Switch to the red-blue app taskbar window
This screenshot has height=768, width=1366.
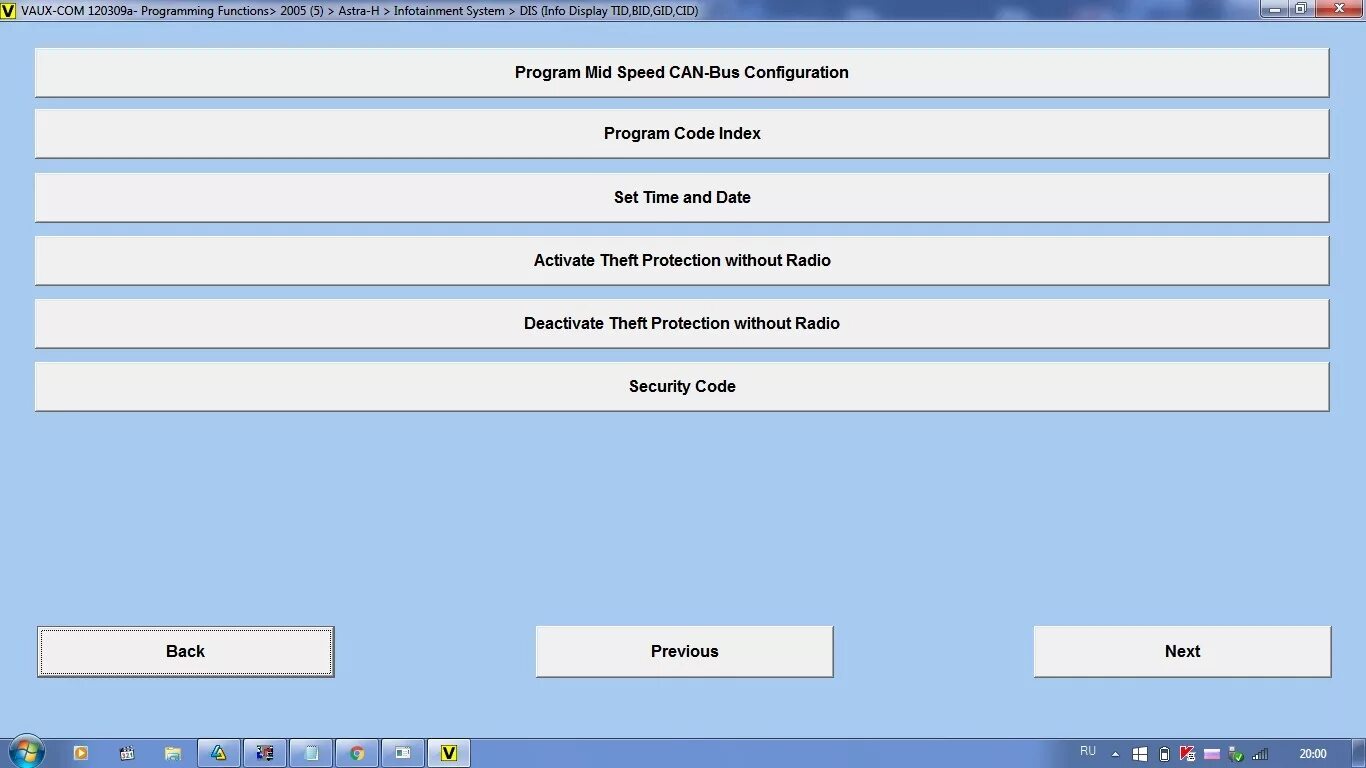click(265, 753)
